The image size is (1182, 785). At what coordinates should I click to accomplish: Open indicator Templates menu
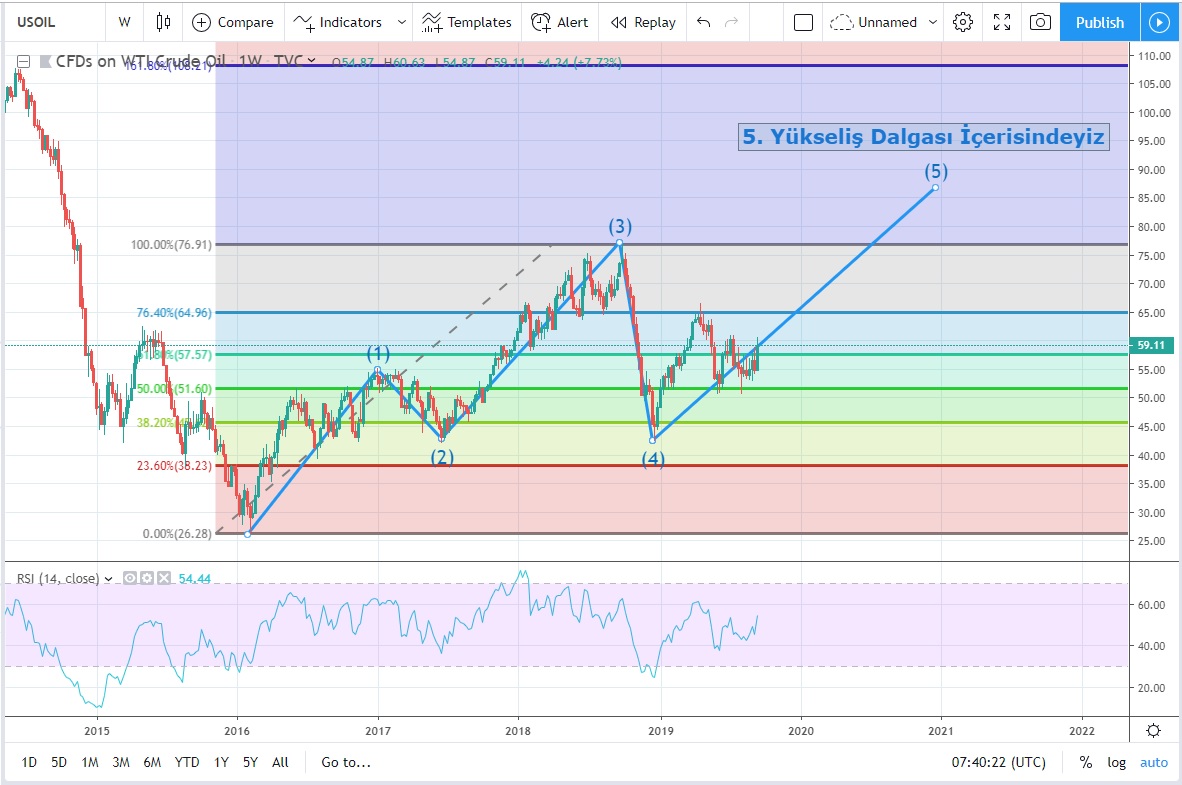[467, 22]
